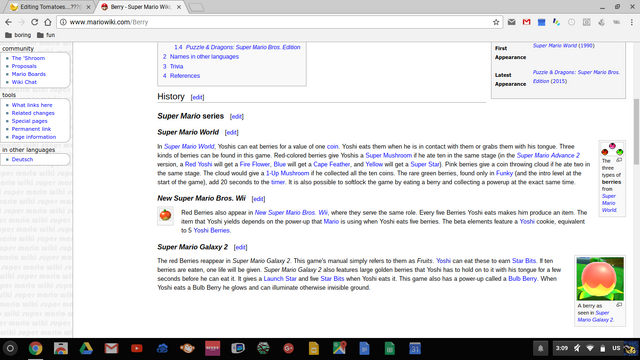Click the page vertical scrollbar thumb
This screenshot has width=640, height=360.
pyautogui.click(x=636, y=131)
